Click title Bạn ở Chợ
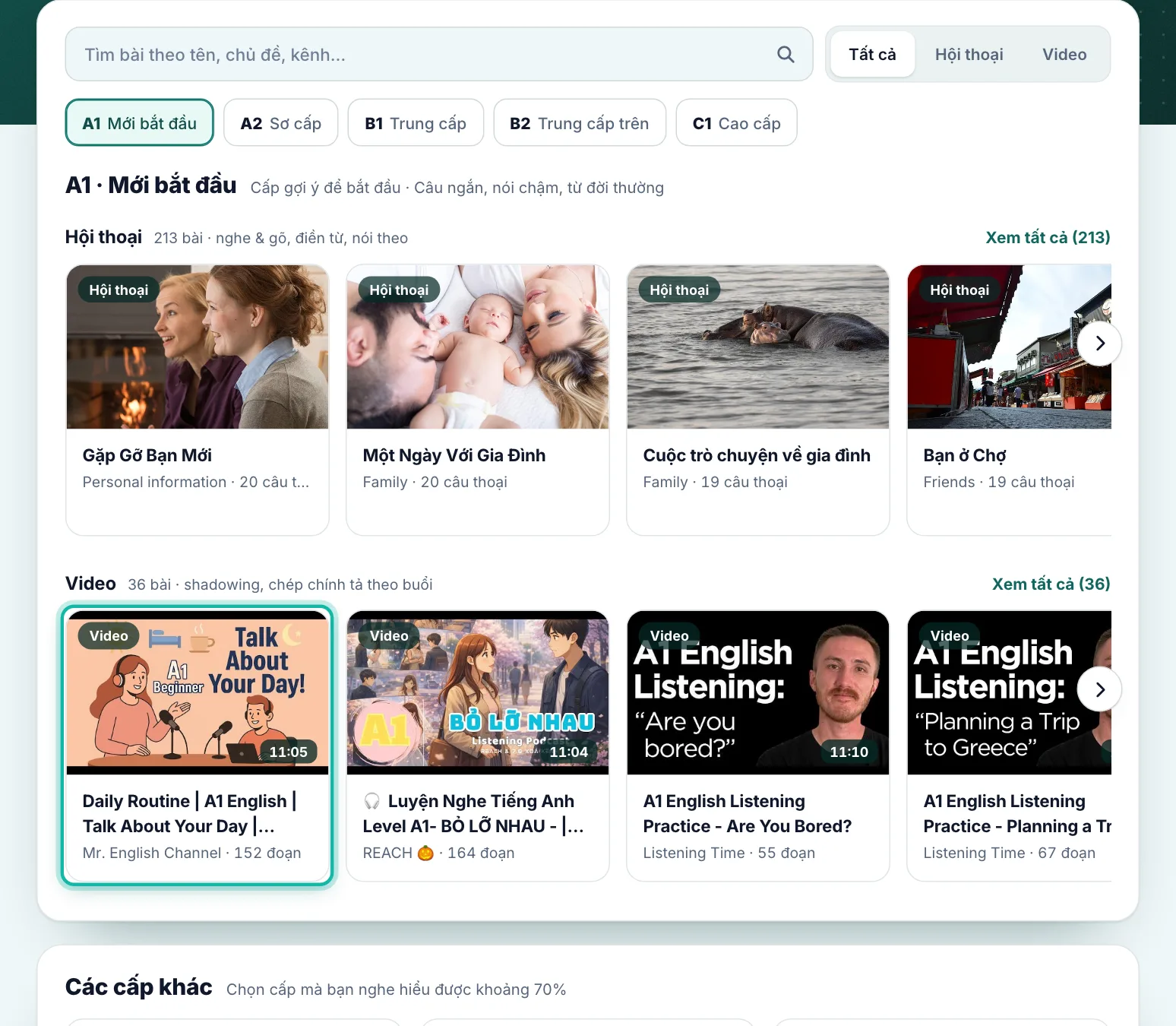The width and height of the screenshot is (1176, 1026). click(965, 455)
